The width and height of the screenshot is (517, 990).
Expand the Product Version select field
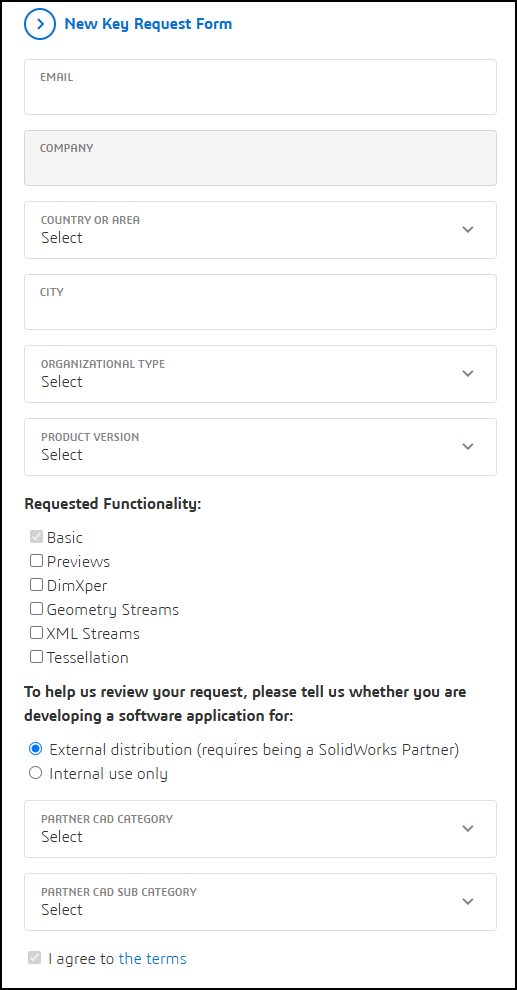pyautogui.click(x=260, y=446)
